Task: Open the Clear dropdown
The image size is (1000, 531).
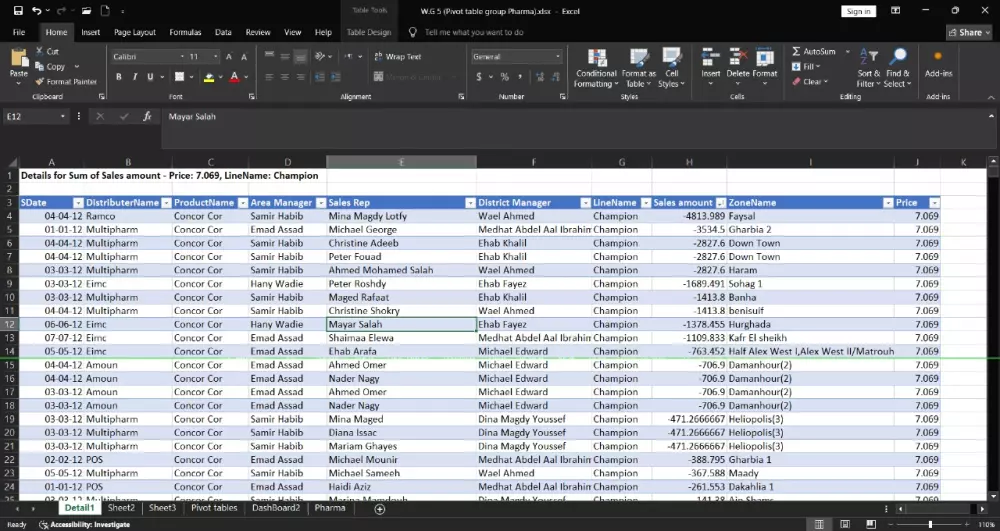Action: 810,82
